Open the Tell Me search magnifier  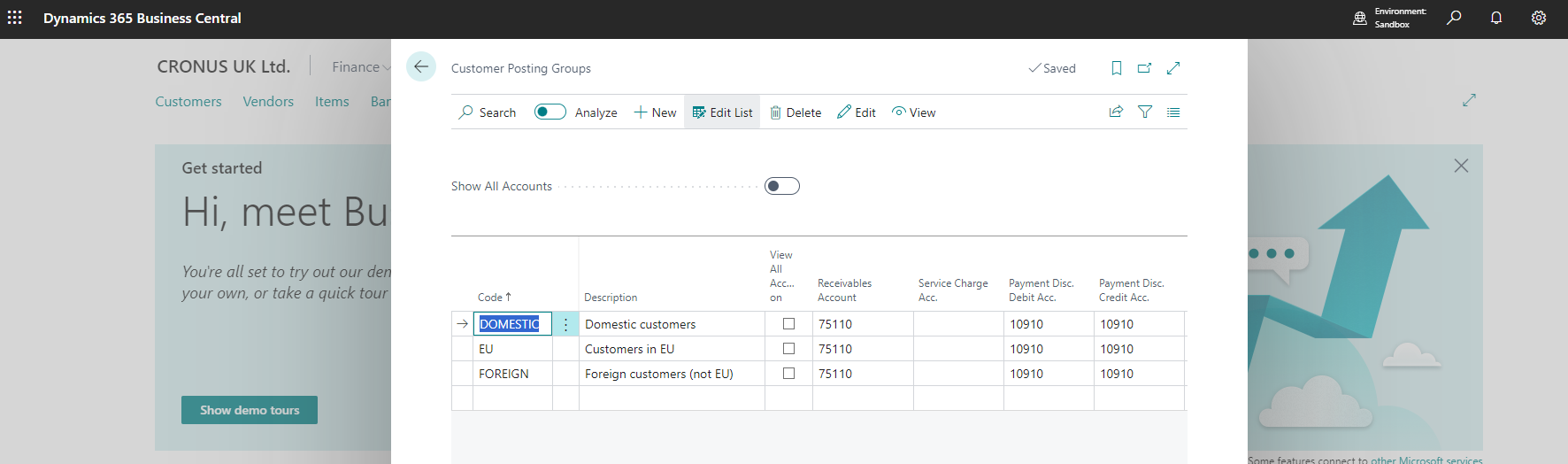click(x=1454, y=18)
